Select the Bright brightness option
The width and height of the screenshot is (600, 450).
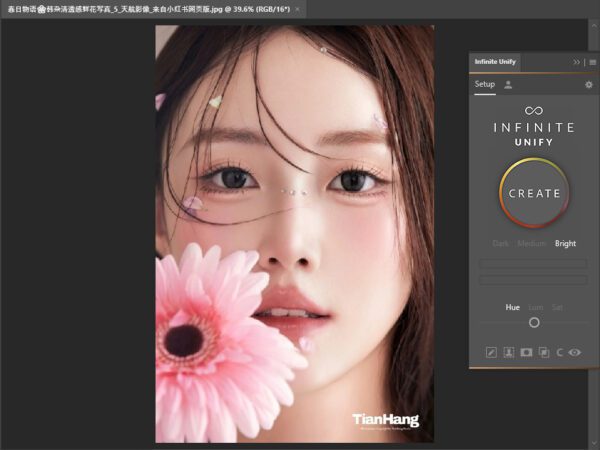pyautogui.click(x=566, y=243)
